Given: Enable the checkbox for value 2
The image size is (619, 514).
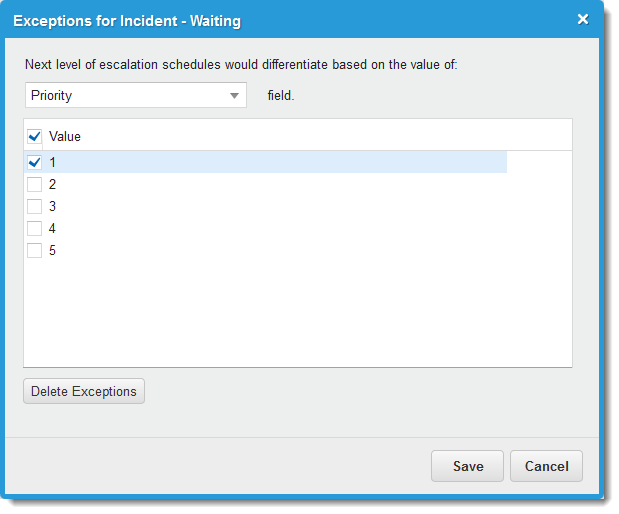Looking at the screenshot, I should [x=35, y=184].
